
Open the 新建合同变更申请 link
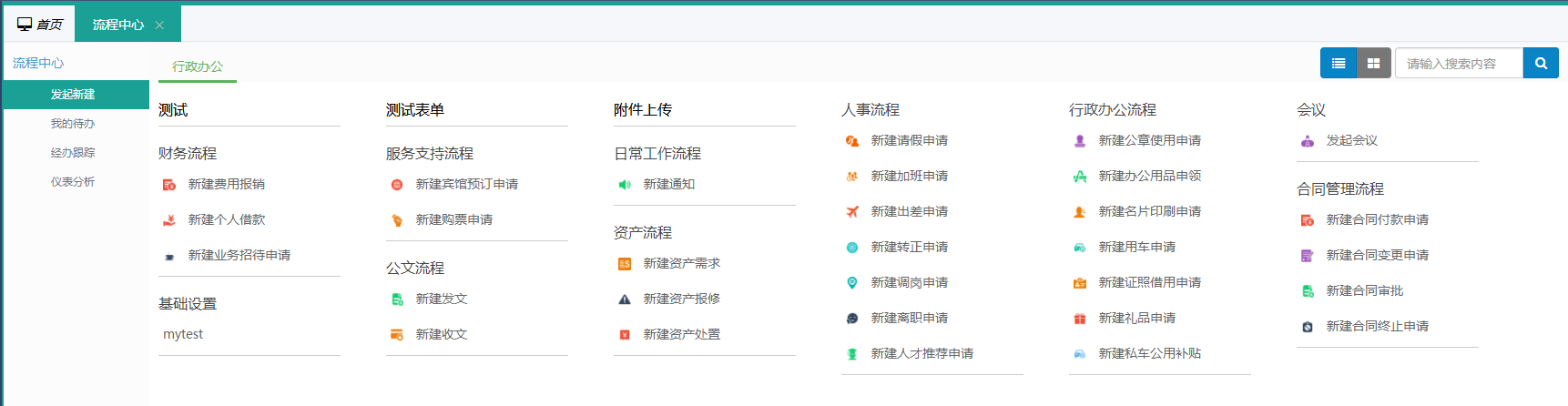click(x=1377, y=255)
